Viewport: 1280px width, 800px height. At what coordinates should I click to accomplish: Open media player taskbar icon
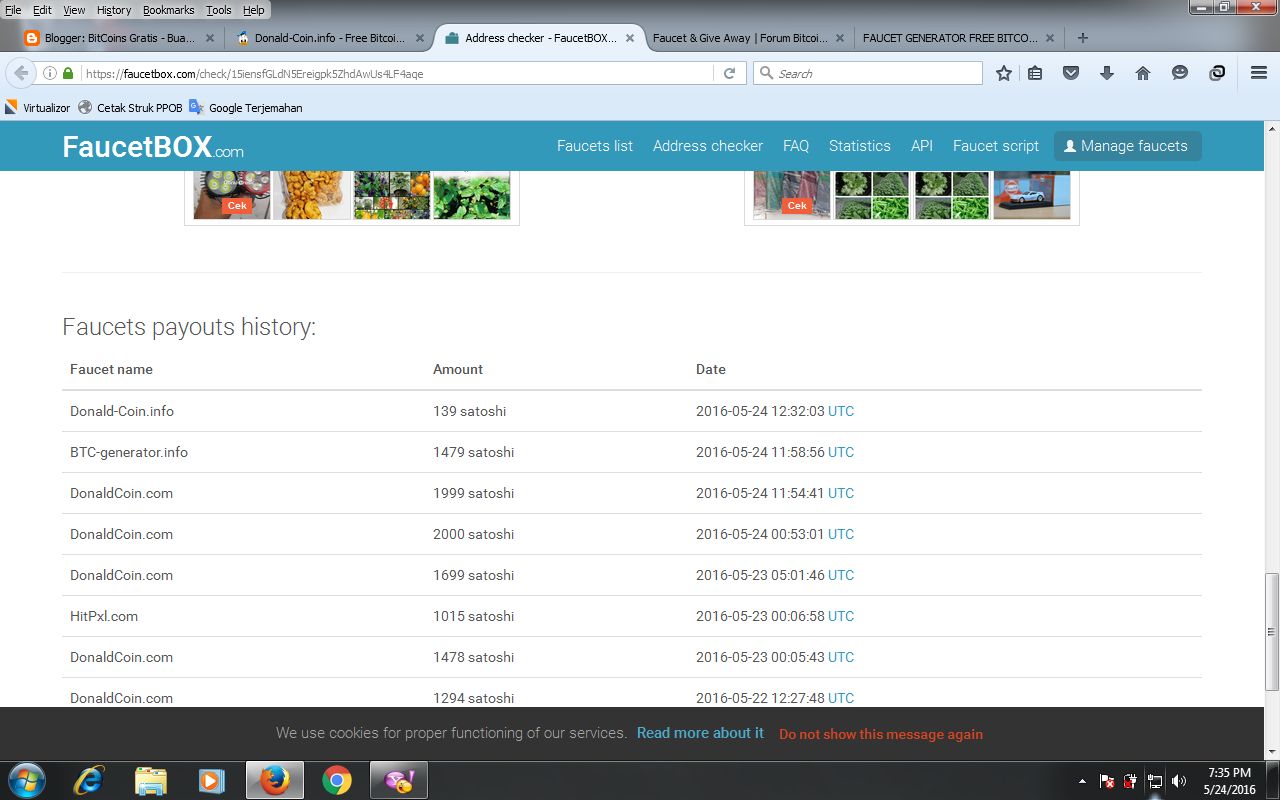coord(211,781)
